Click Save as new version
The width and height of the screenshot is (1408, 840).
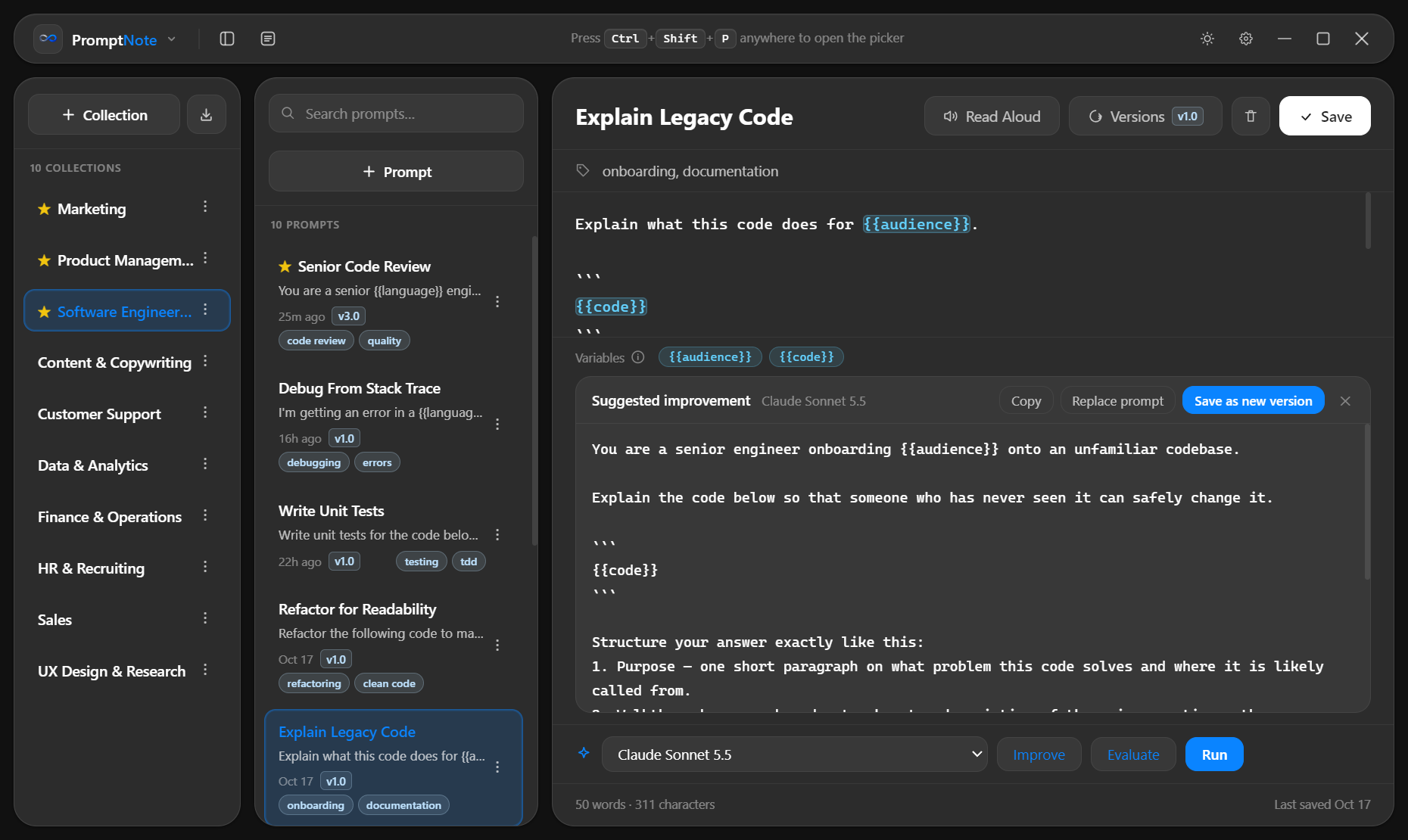(x=1254, y=401)
